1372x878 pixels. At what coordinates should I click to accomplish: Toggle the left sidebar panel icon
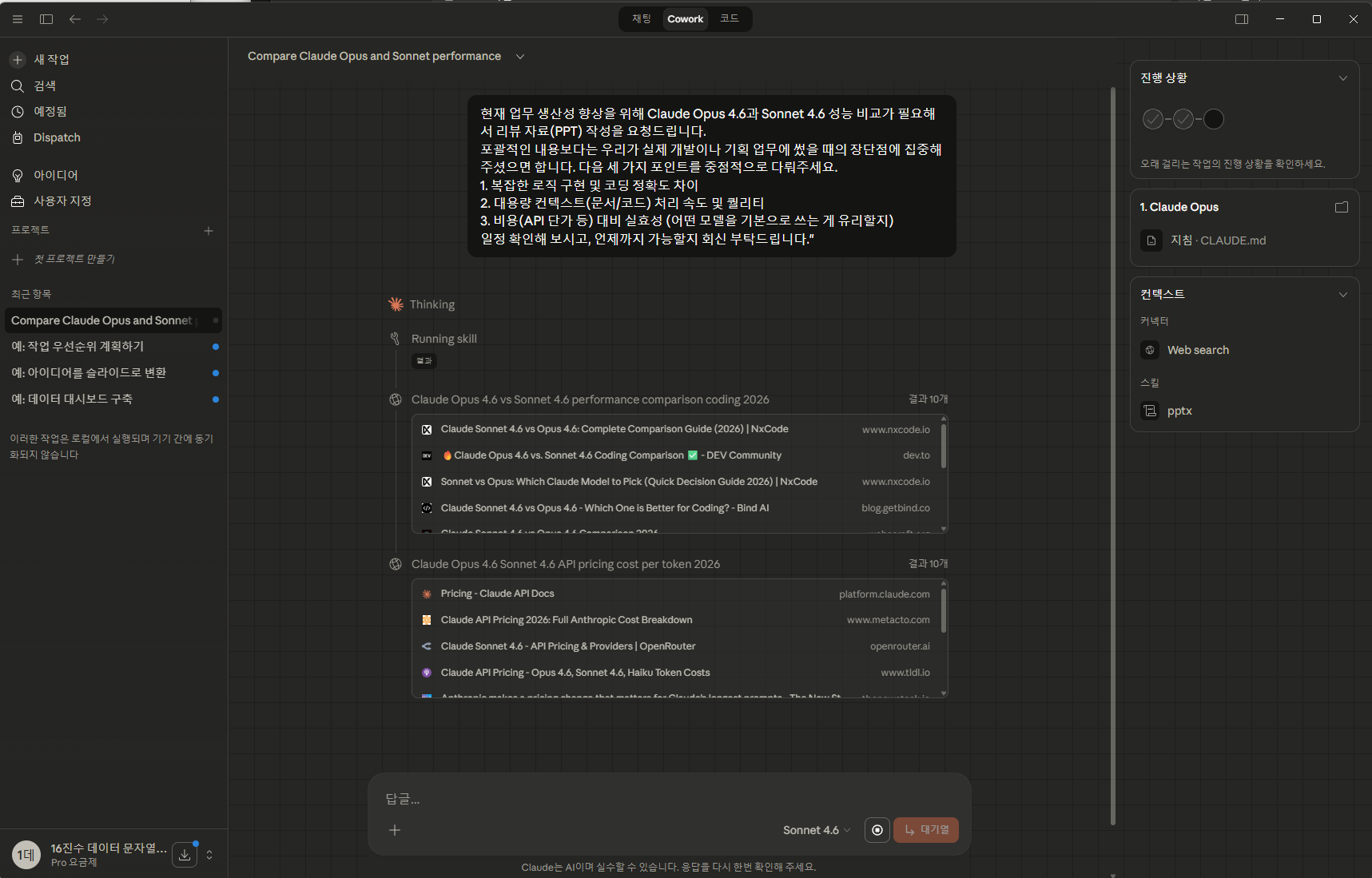coord(46,19)
